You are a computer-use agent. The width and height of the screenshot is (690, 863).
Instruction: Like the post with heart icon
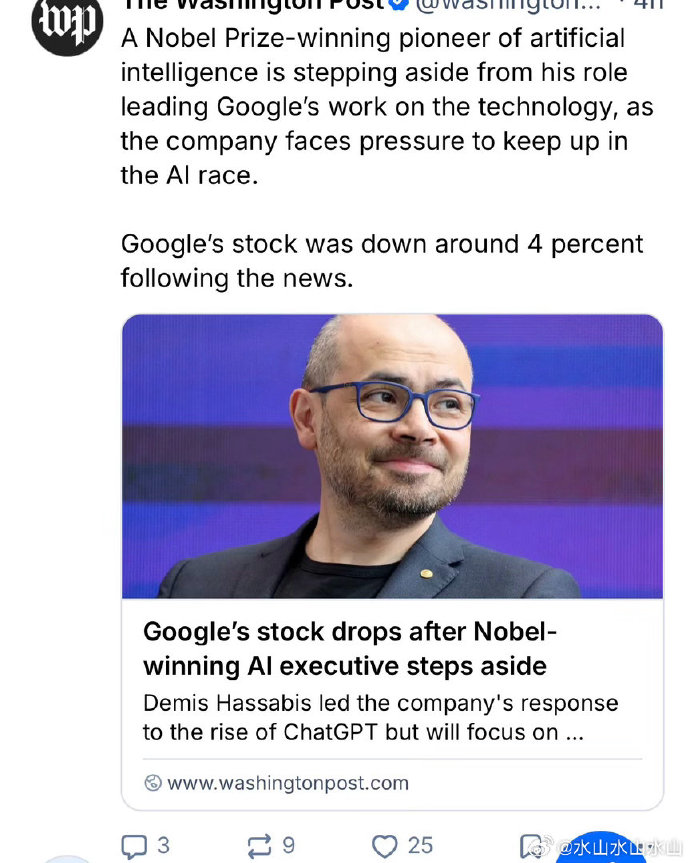tap(385, 846)
